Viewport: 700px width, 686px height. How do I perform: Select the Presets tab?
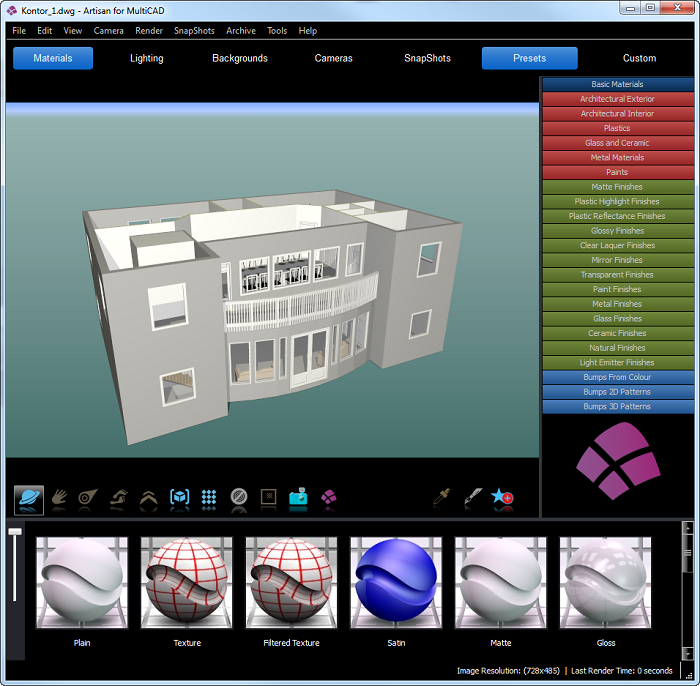[x=529, y=58]
